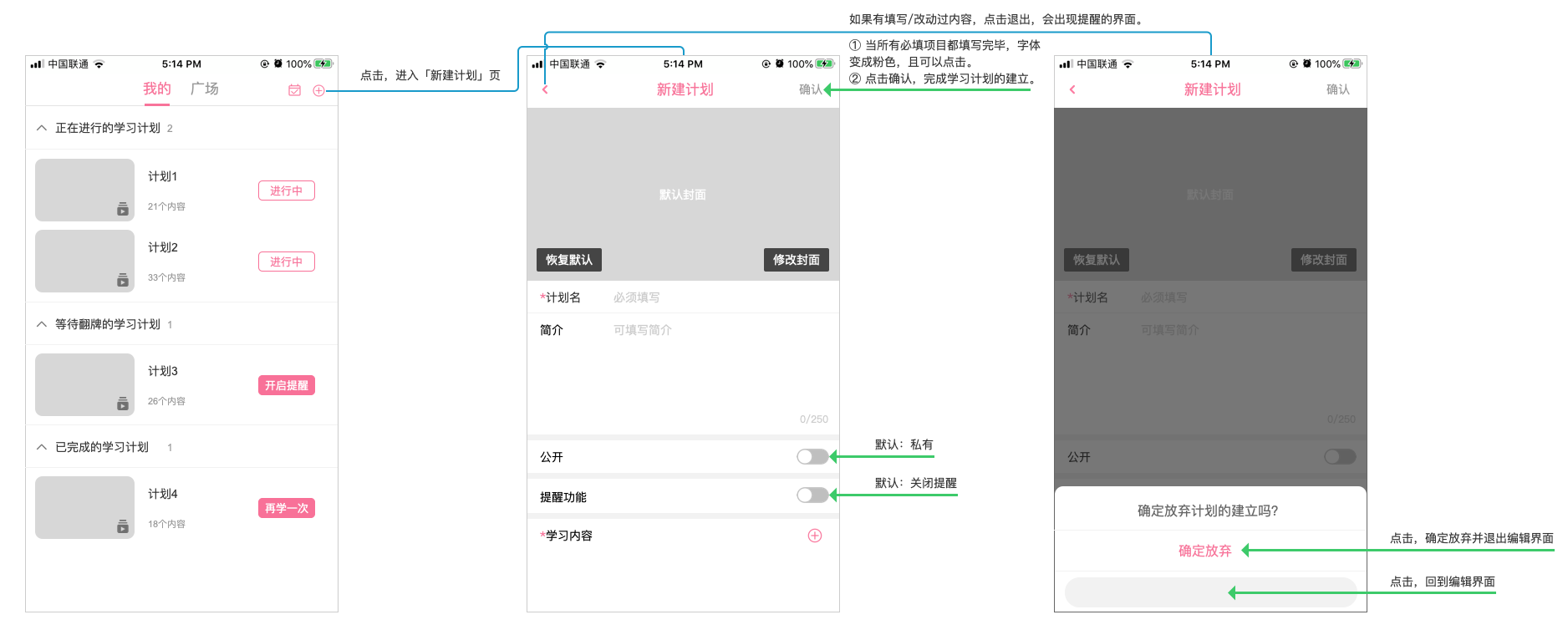Tap 修改封面 on the middle screen cover
1568x635 pixels.
coord(797,260)
